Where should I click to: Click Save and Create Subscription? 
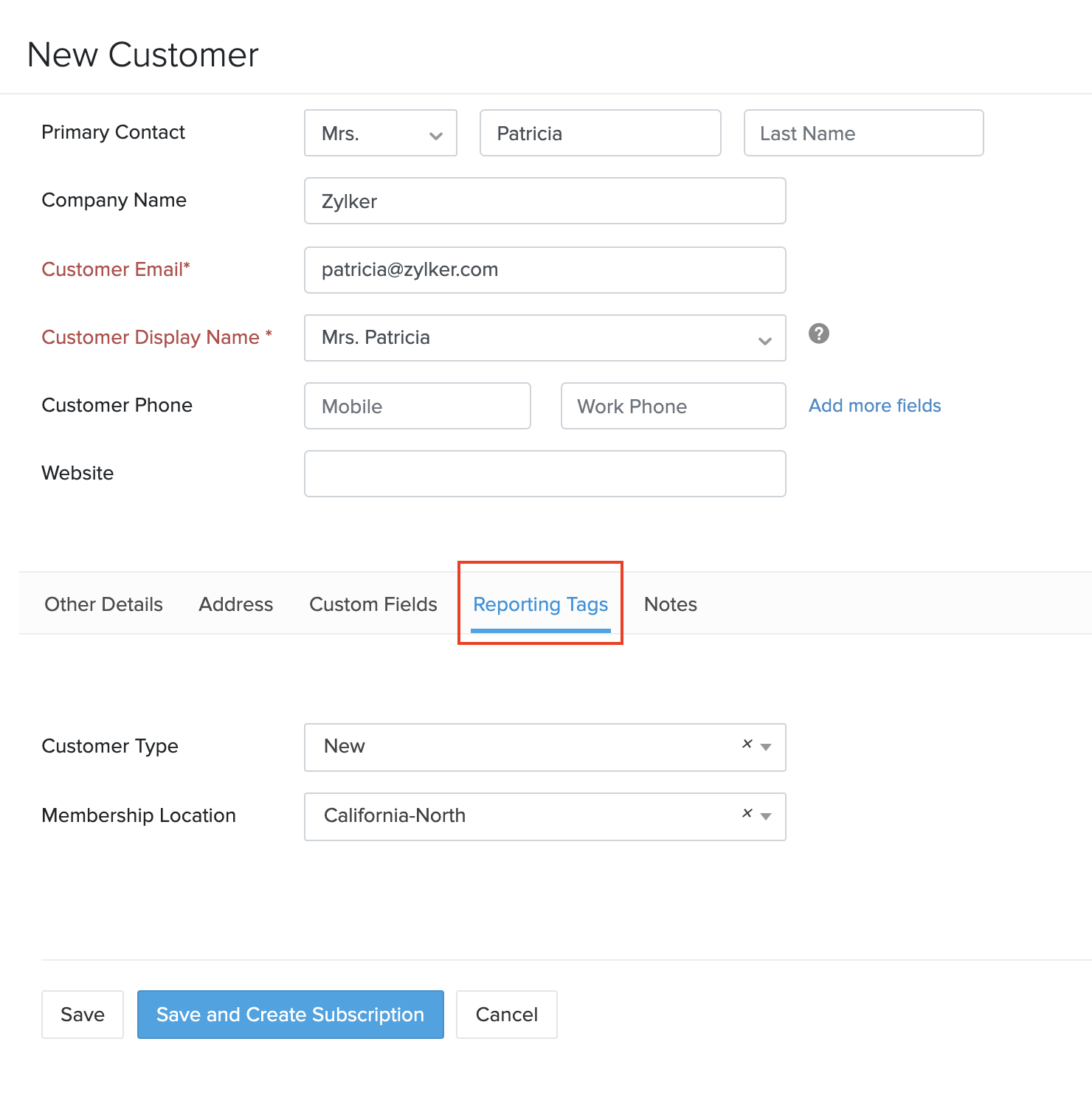[290, 1015]
